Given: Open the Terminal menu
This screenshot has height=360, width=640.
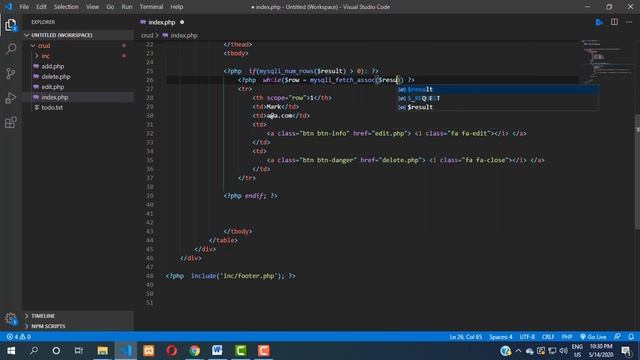Looking at the screenshot, I should 151,7.
